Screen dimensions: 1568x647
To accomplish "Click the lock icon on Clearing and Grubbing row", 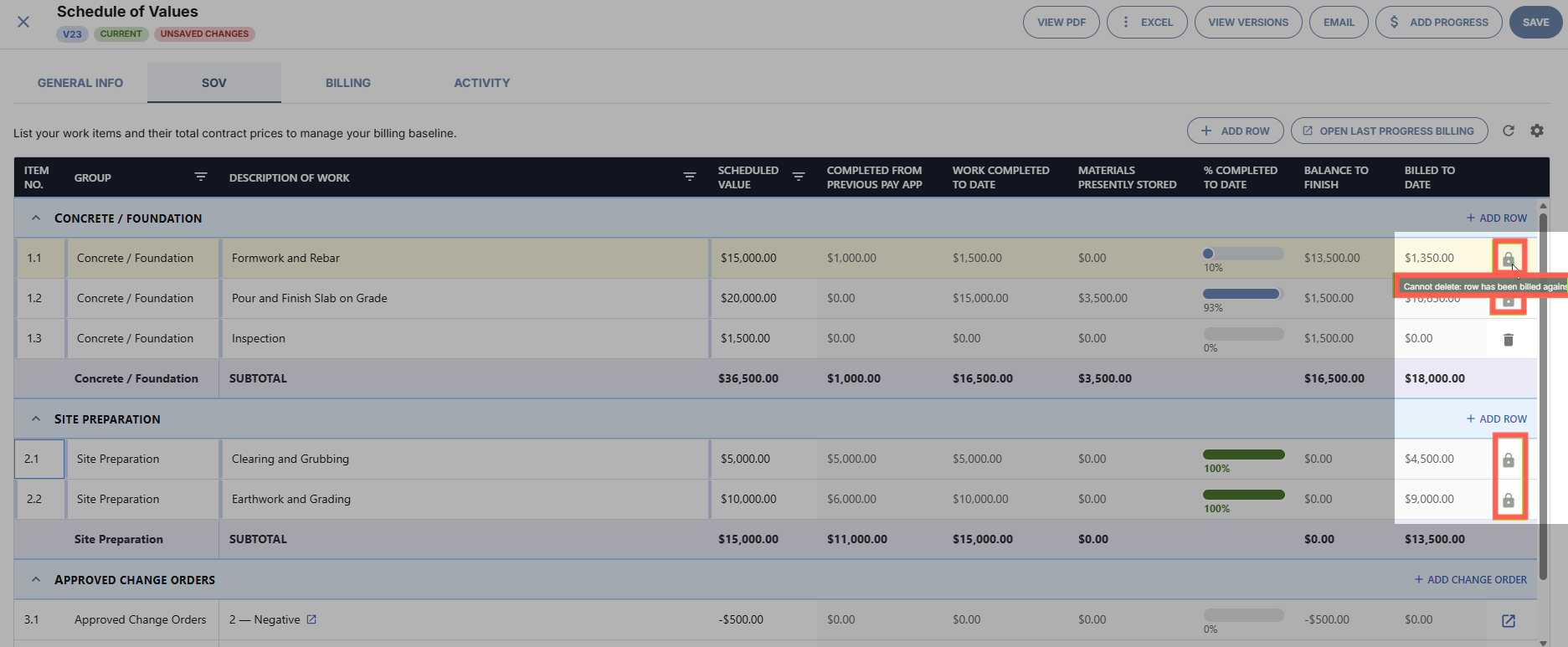I will pos(1509,460).
